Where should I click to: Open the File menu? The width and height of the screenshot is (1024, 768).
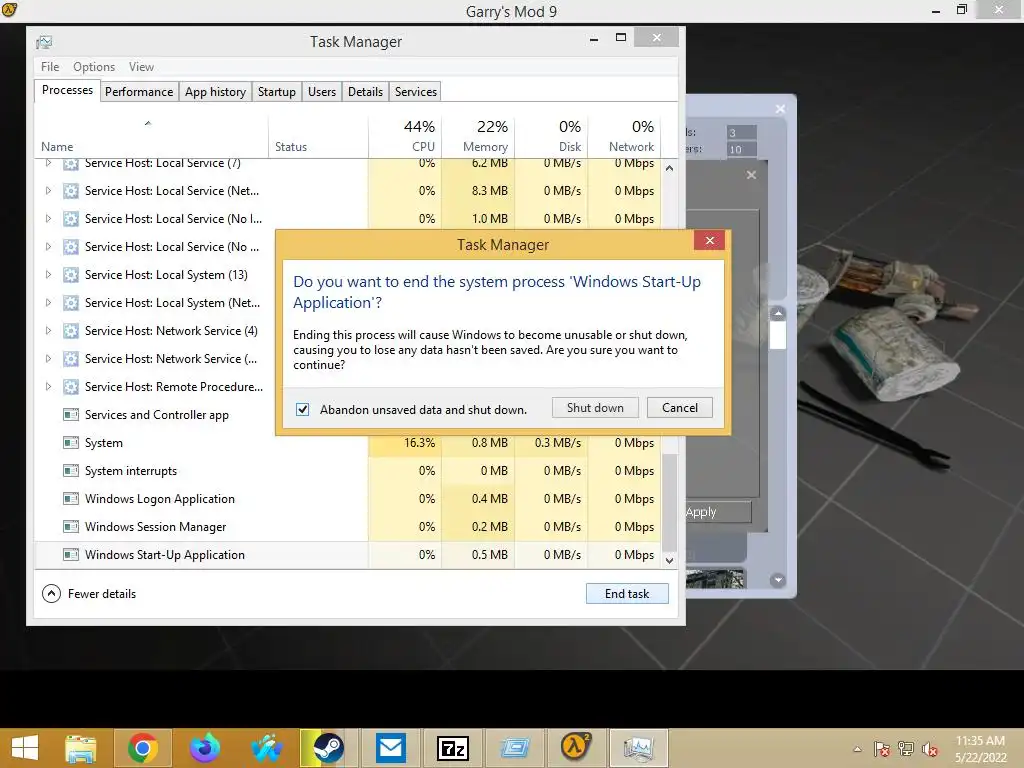[50, 67]
